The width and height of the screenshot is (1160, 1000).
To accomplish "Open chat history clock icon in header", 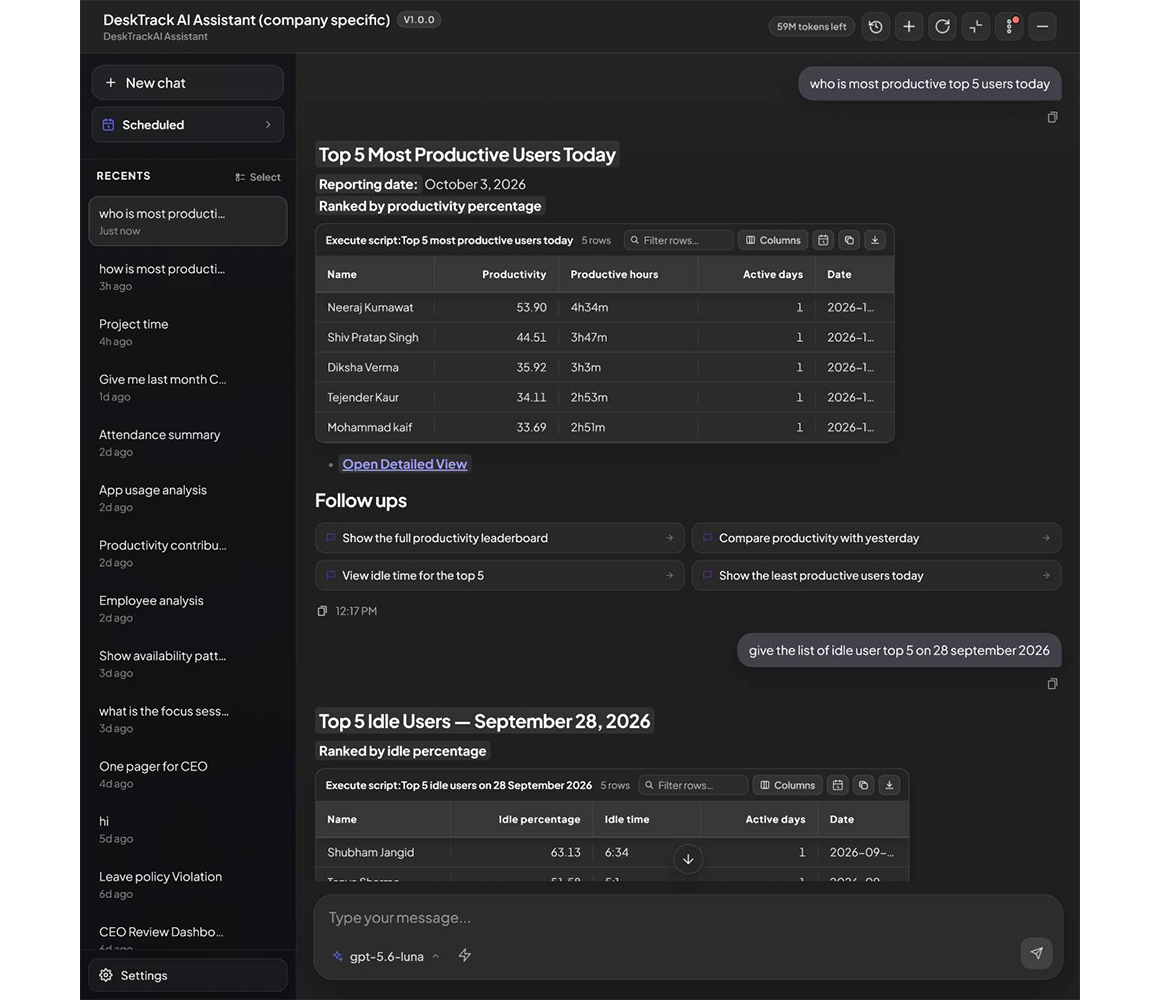I will click(x=875, y=27).
